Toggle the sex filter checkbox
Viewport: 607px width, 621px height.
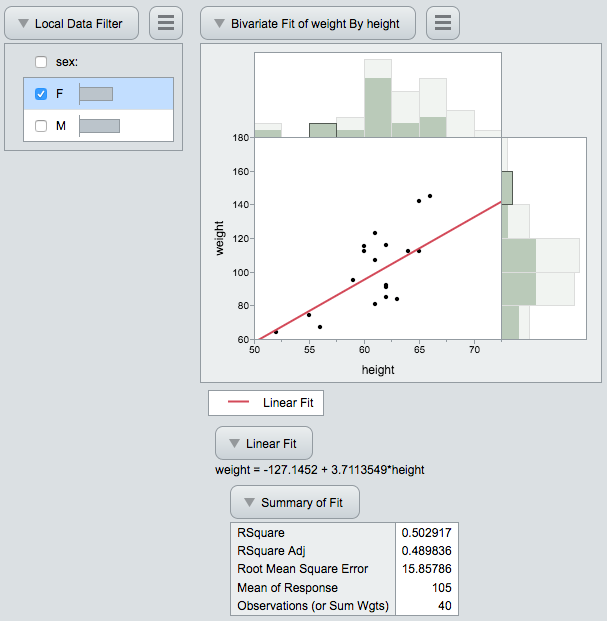(x=41, y=62)
